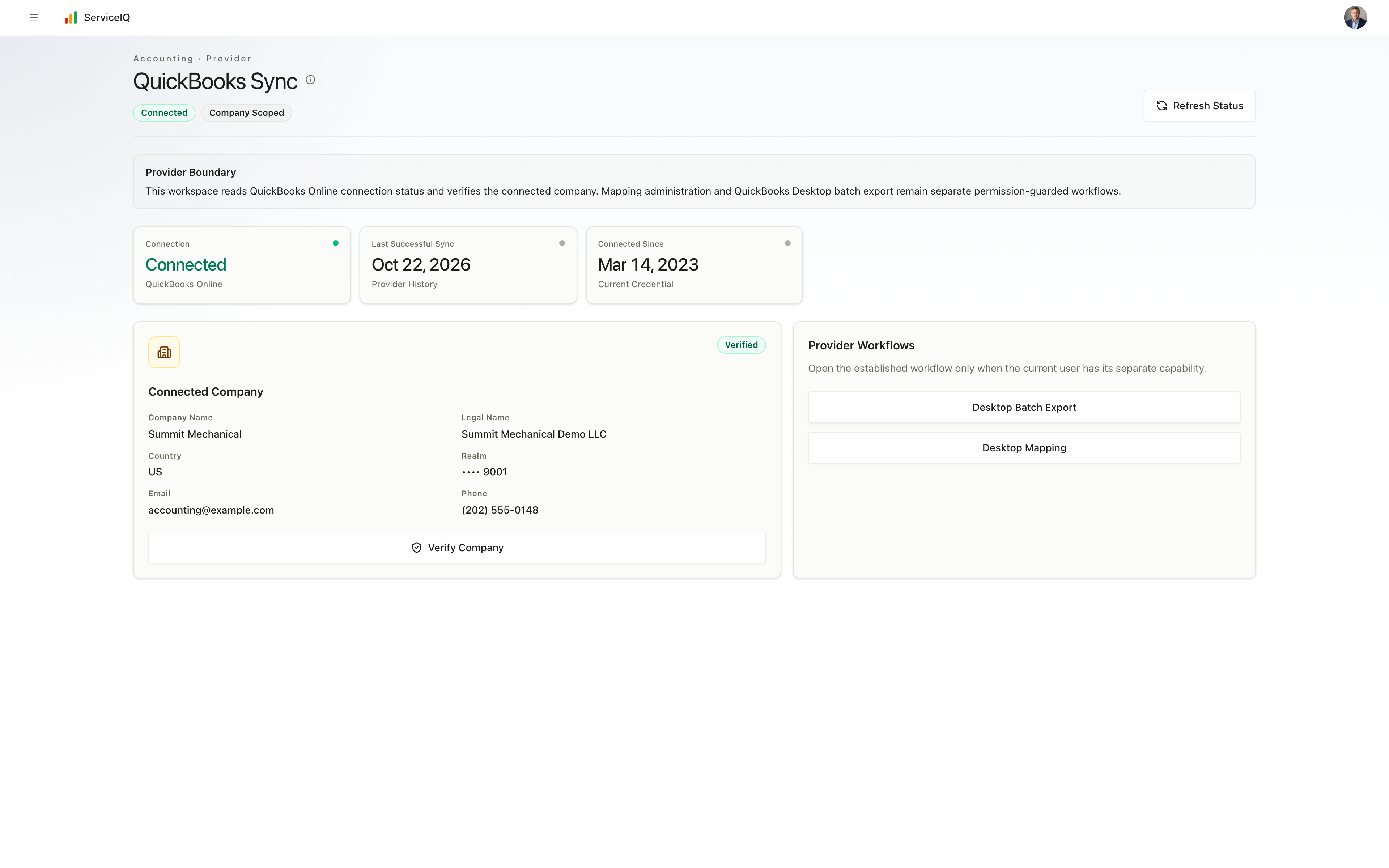Click the large green Connected value
The width and height of the screenshot is (1389, 868).
click(x=186, y=265)
